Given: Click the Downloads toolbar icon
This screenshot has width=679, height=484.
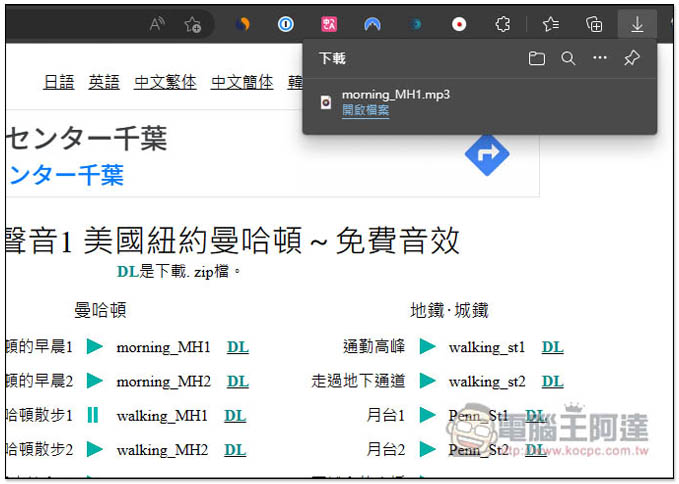Looking at the screenshot, I should tap(636, 25).
